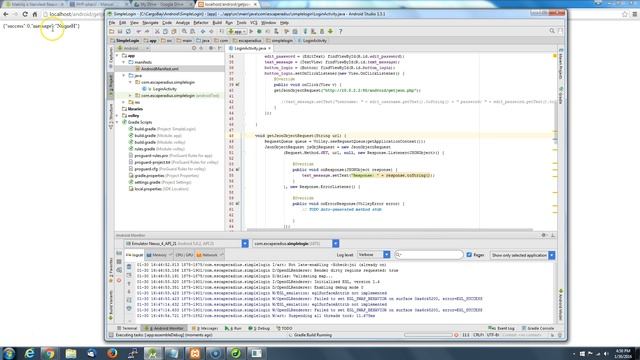Open the Messages tool window button
The height and width of the screenshot is (360, 640).
[205, 328]
